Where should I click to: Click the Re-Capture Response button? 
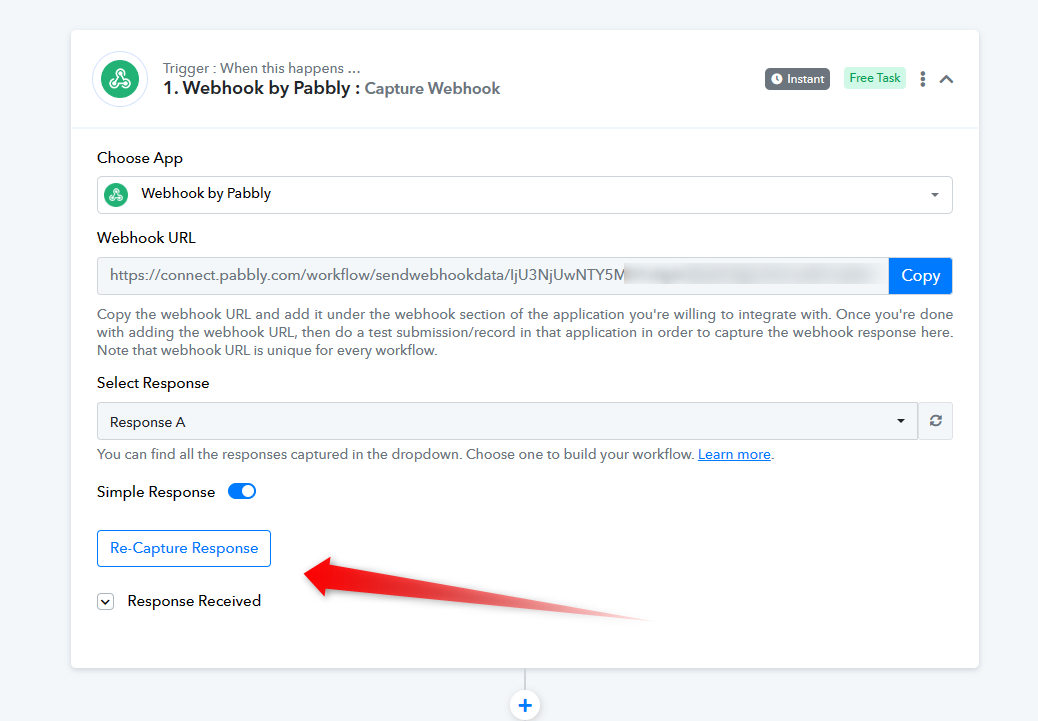coord(184,548)
